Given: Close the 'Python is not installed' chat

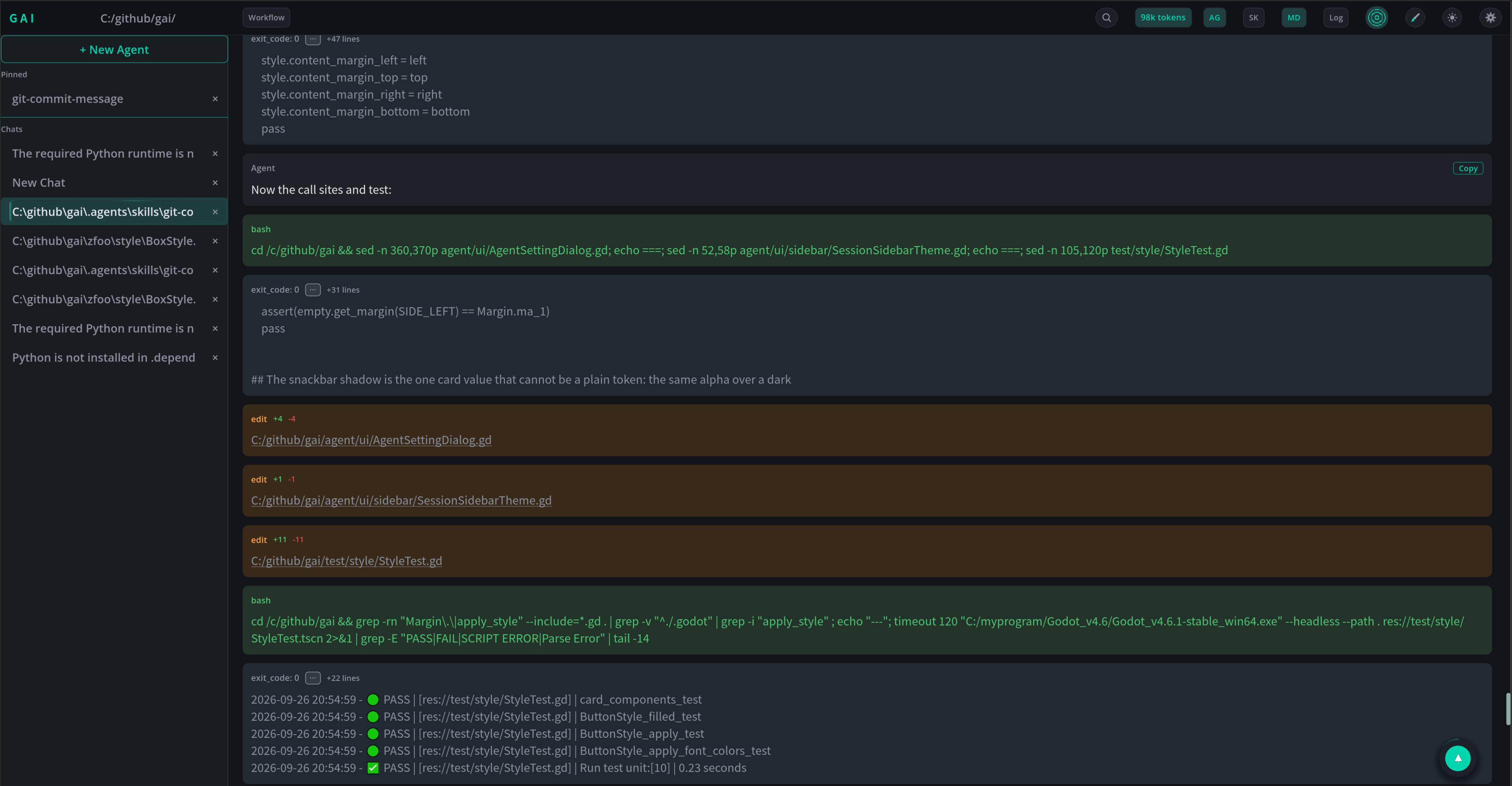Looking at the screenshot, I should tap(215, 357).
